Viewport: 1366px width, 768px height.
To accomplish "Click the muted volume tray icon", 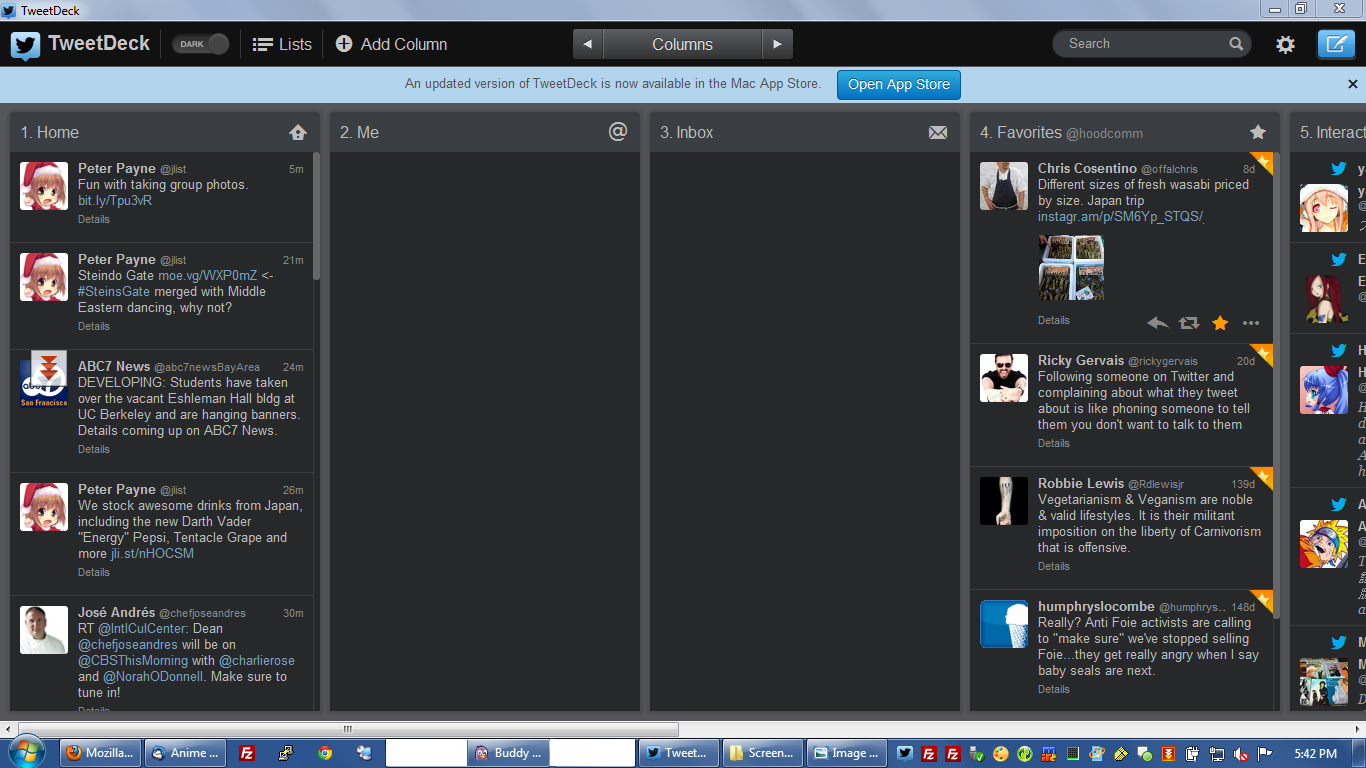I will (x=1241, y=753).
